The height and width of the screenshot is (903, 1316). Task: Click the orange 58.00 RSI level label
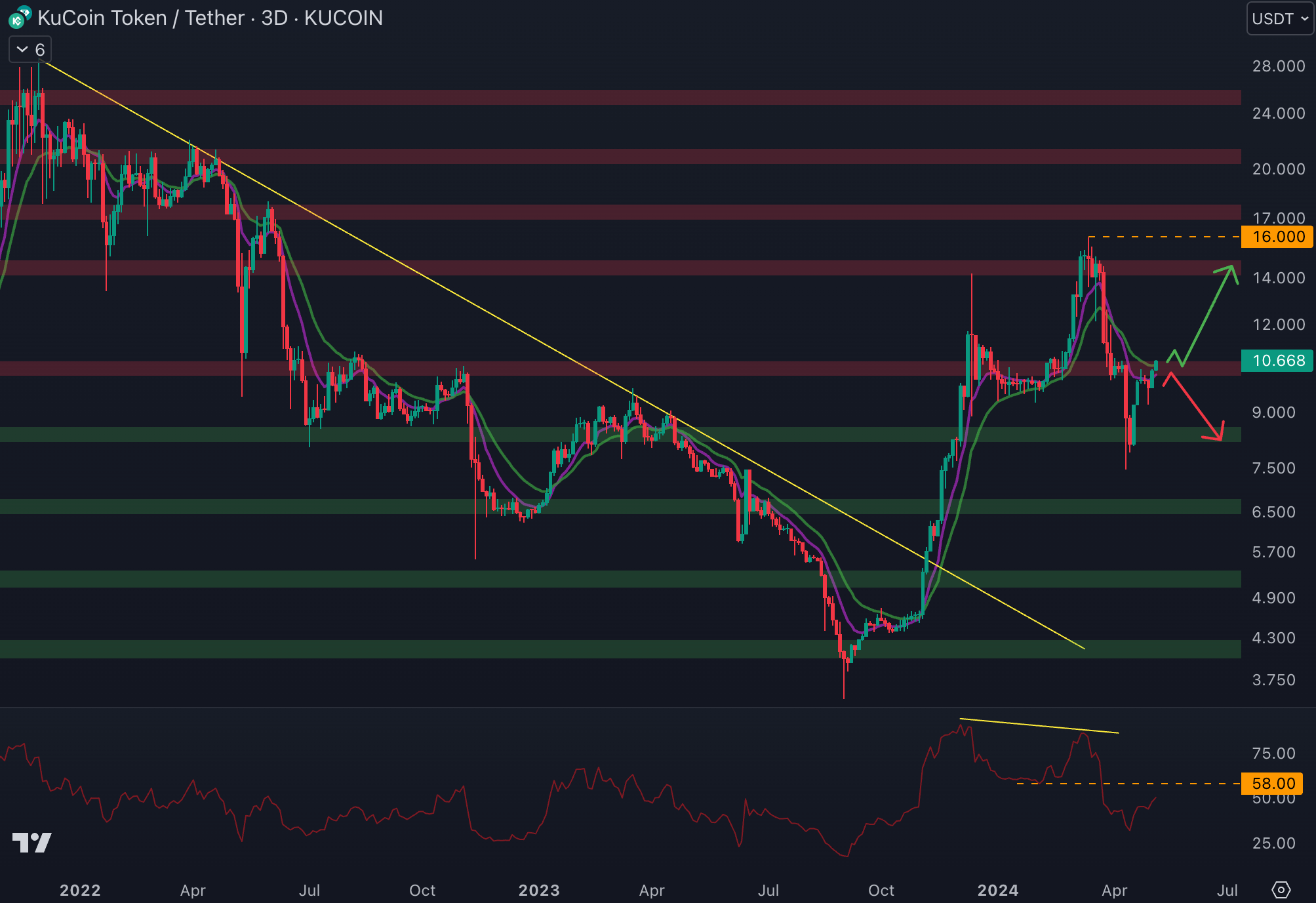(1273, 784)
